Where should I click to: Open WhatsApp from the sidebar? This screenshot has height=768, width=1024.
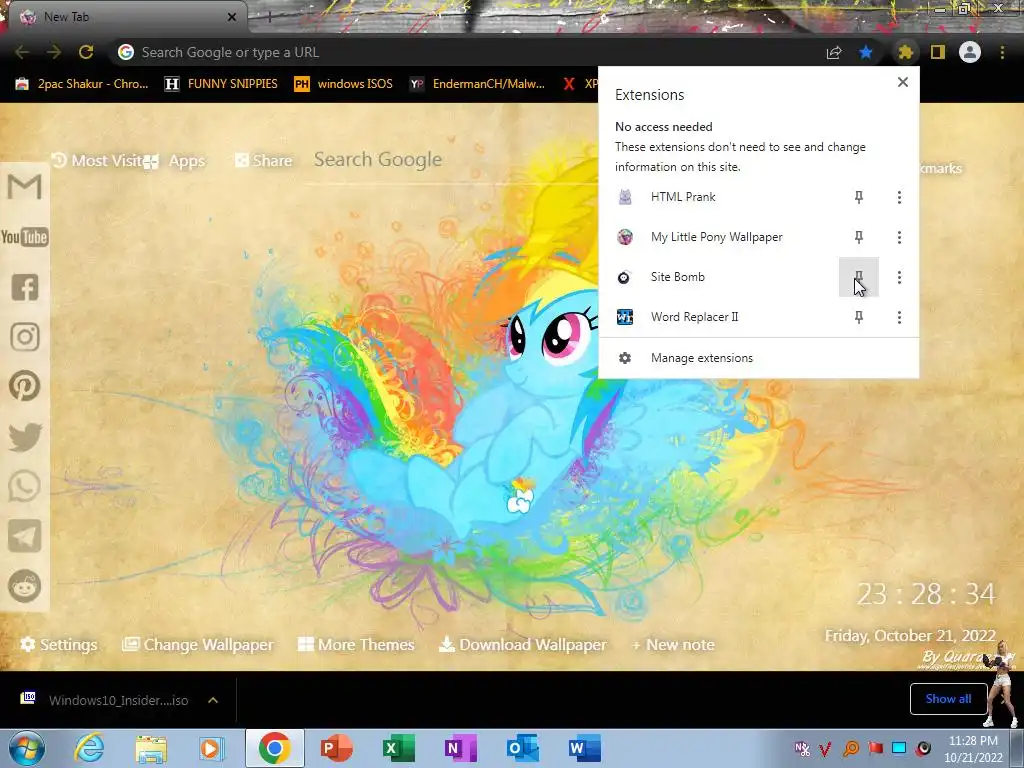point(25,487)
